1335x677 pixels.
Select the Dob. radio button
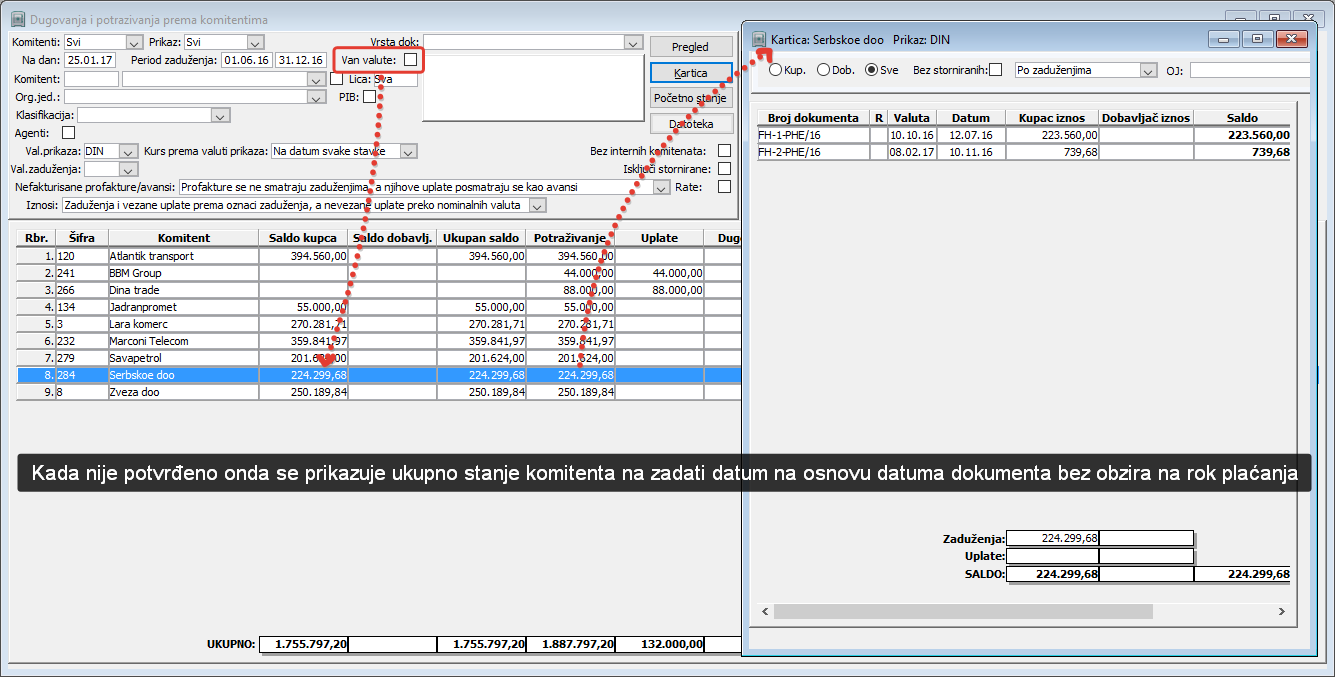point(824,70)
